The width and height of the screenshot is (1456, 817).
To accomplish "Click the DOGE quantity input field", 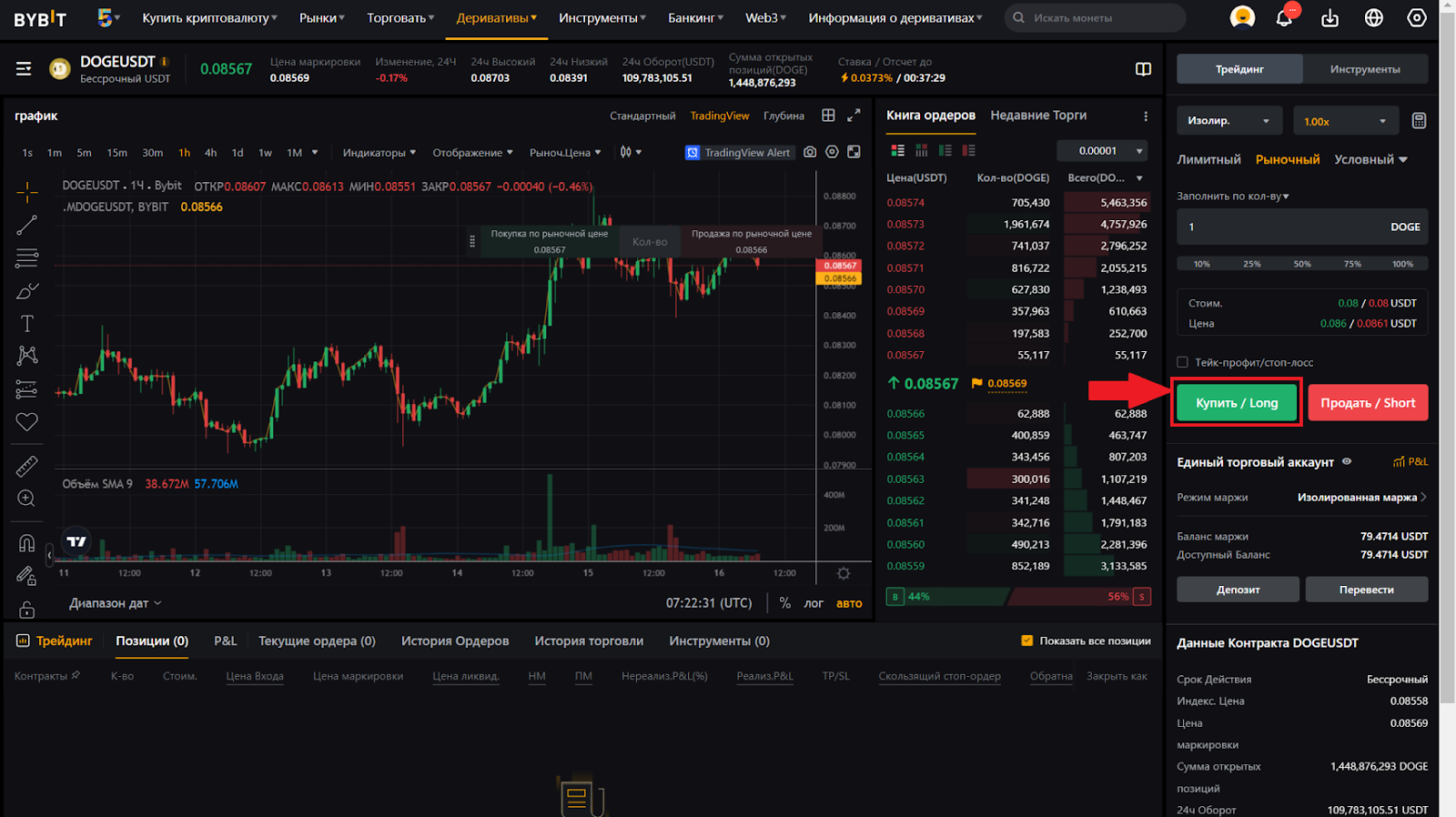I will (1302, 227).
